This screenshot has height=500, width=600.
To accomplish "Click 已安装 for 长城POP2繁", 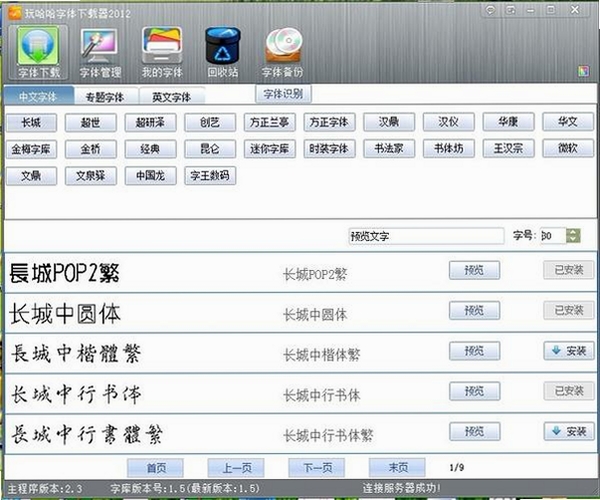I will (569, 270).
